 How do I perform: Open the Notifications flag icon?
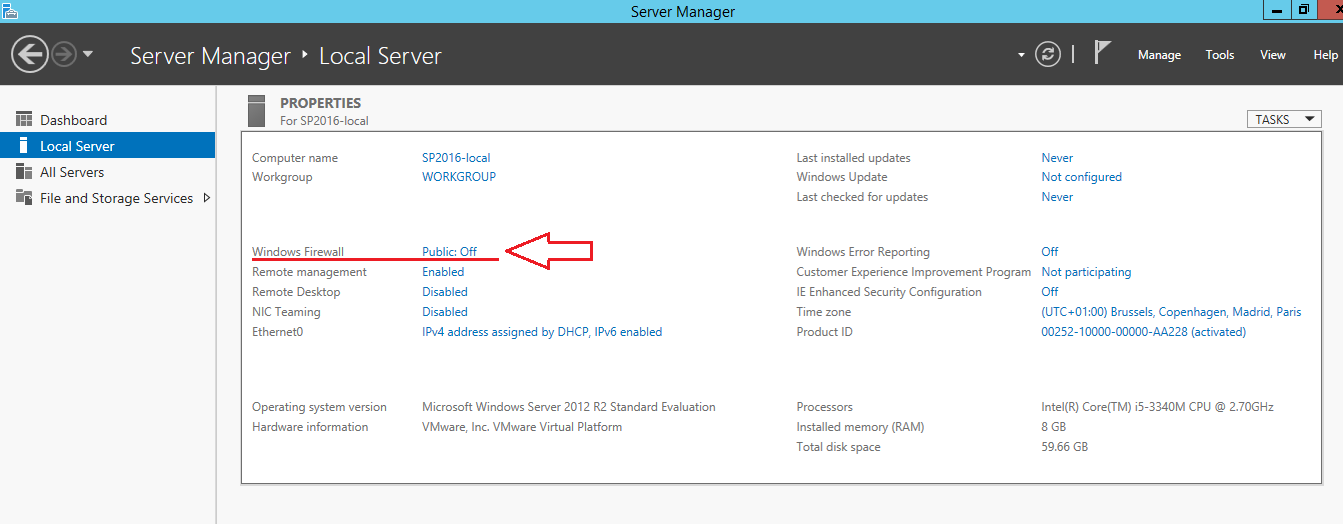click(x=1102, y=52)
